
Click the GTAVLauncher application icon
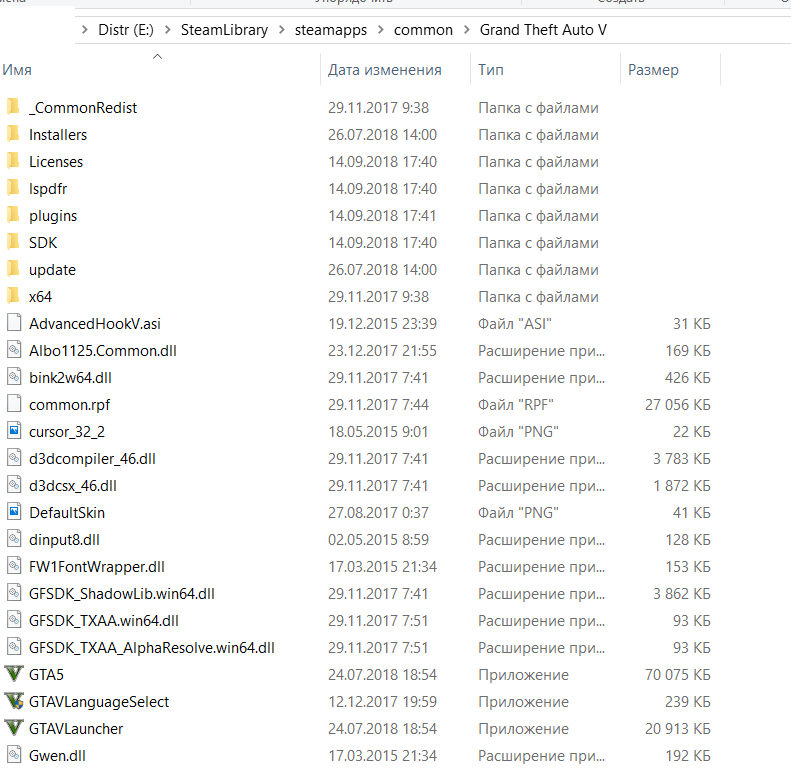(14, 728)
